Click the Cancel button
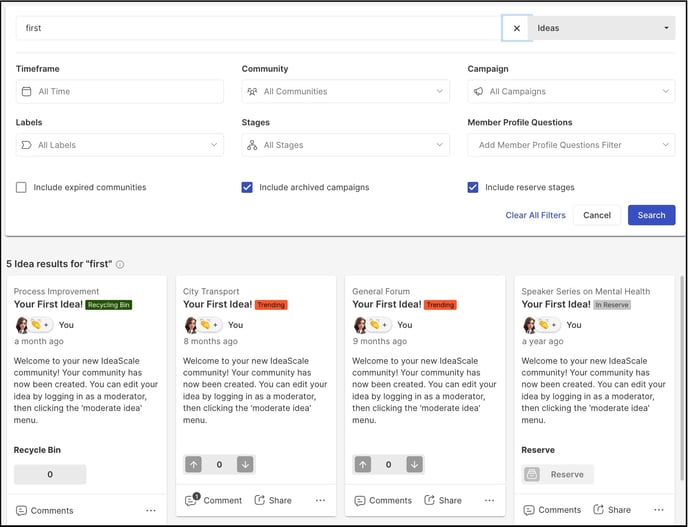This screenshot has width=688, height=527. coord(597,215)
